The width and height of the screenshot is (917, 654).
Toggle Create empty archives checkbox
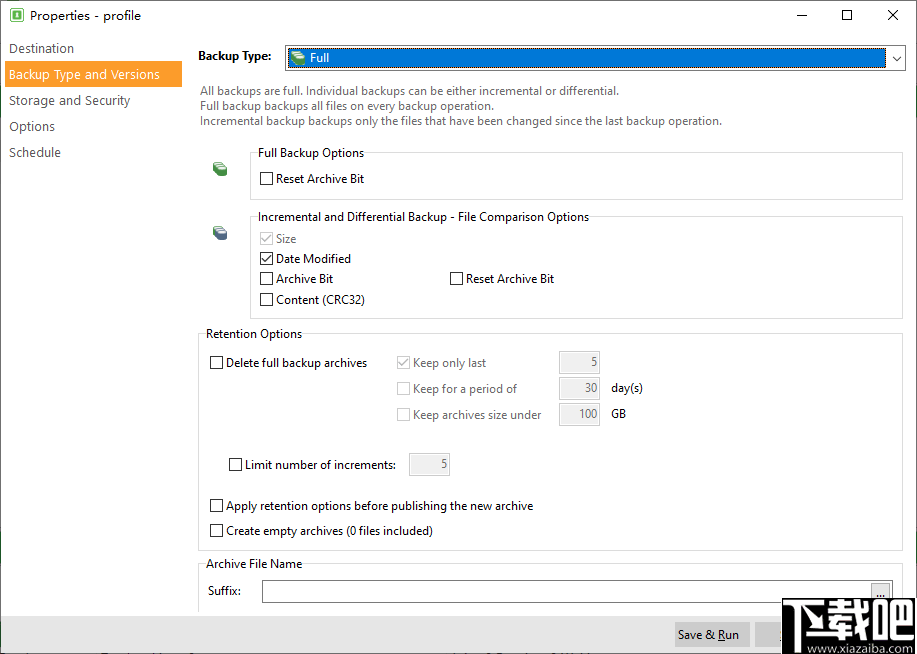point(217,531)
